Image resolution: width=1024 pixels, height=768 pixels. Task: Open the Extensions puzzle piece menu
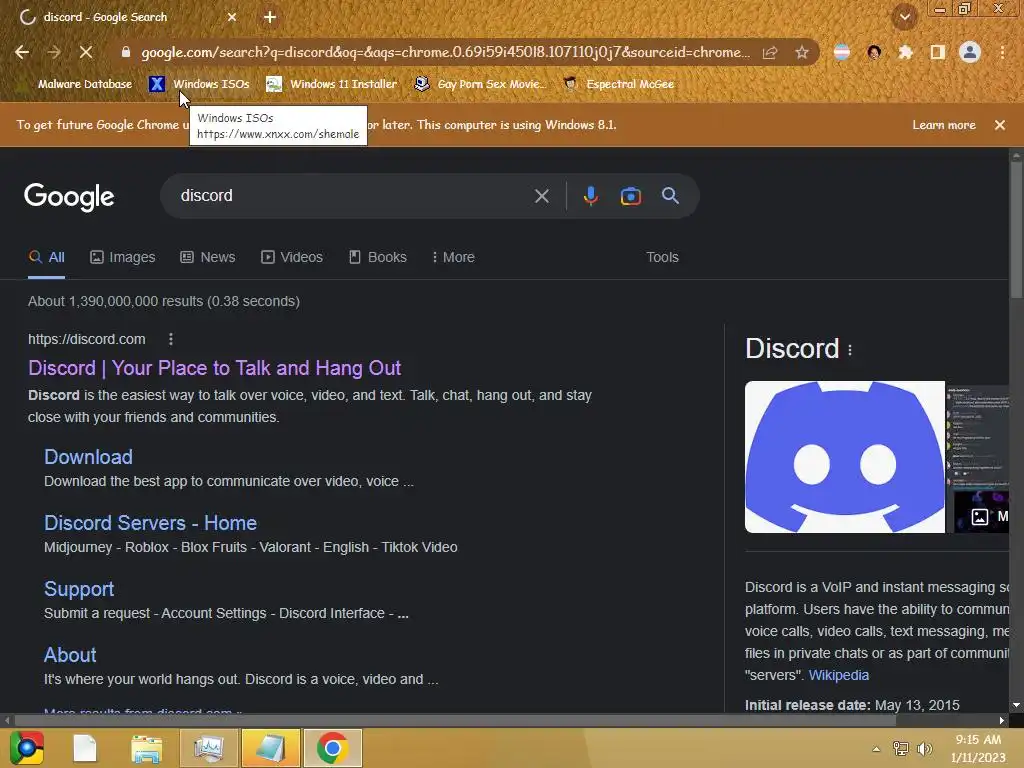click(905, 52)
